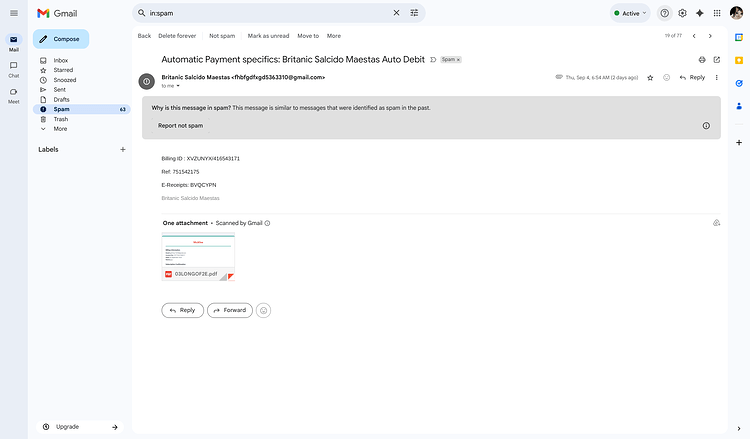Click Delete forever in toolbar

[177, 36]
